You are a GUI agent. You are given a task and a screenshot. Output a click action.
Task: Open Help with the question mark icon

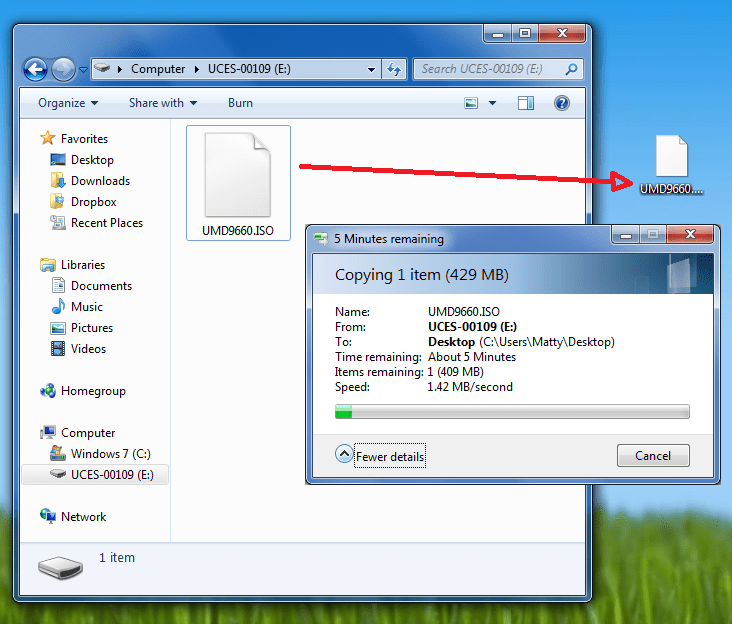pos(562,103)
